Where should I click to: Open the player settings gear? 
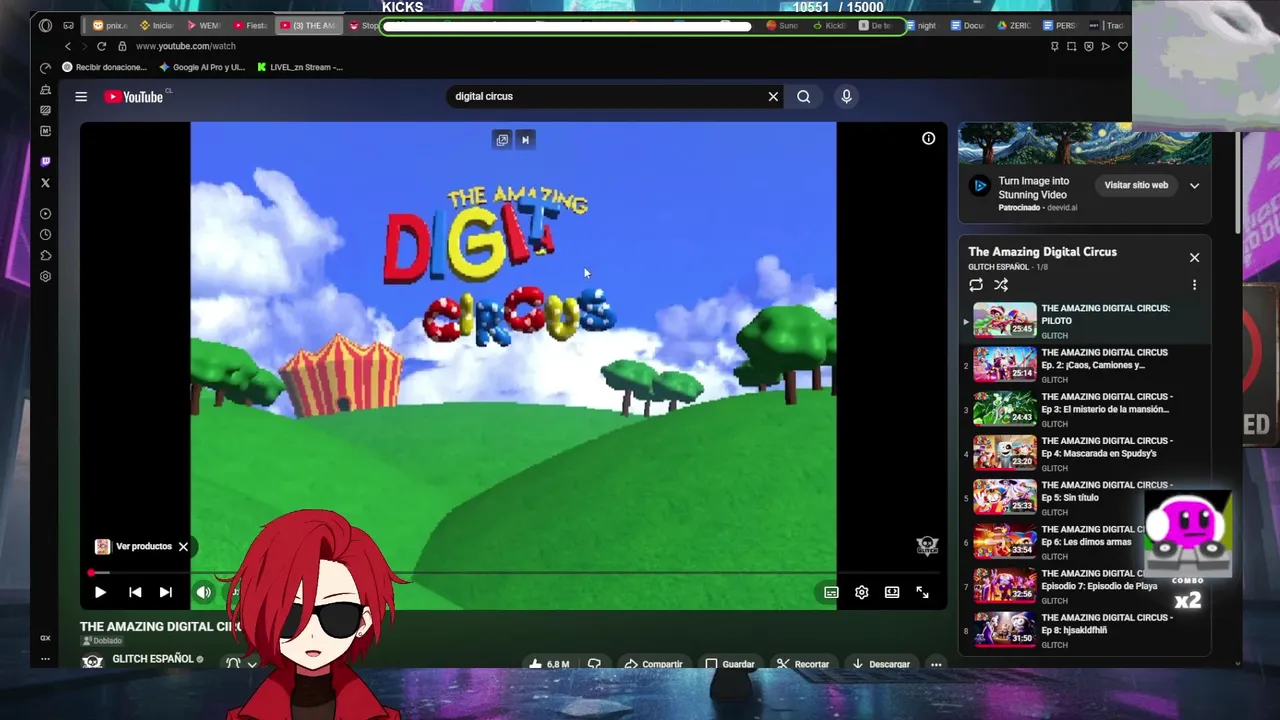(862, 593)
